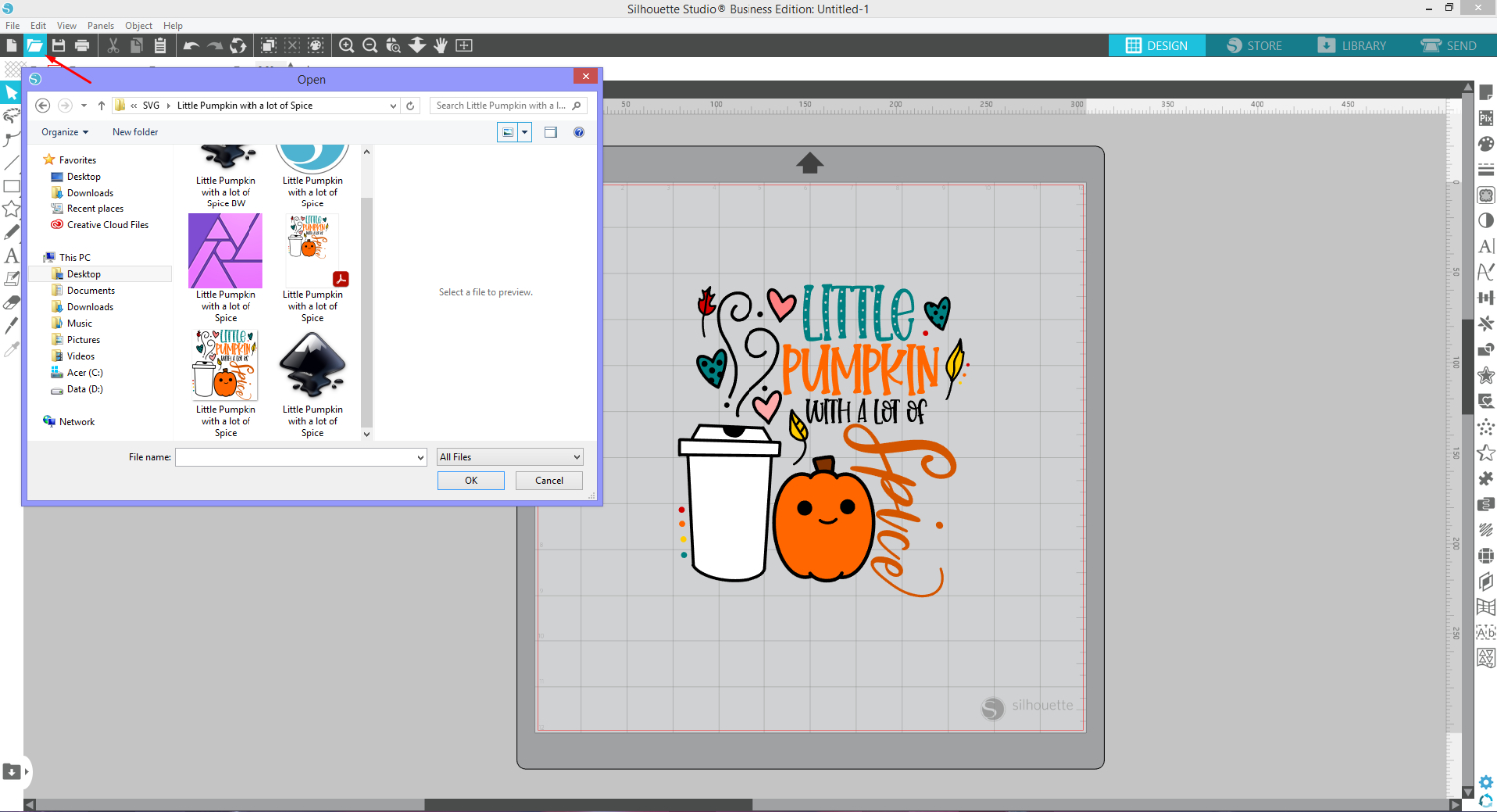Viewport: 1497px width, 812px height.
Task: Open the Page Setup panel icon
Action: [x=1486, y=92]
